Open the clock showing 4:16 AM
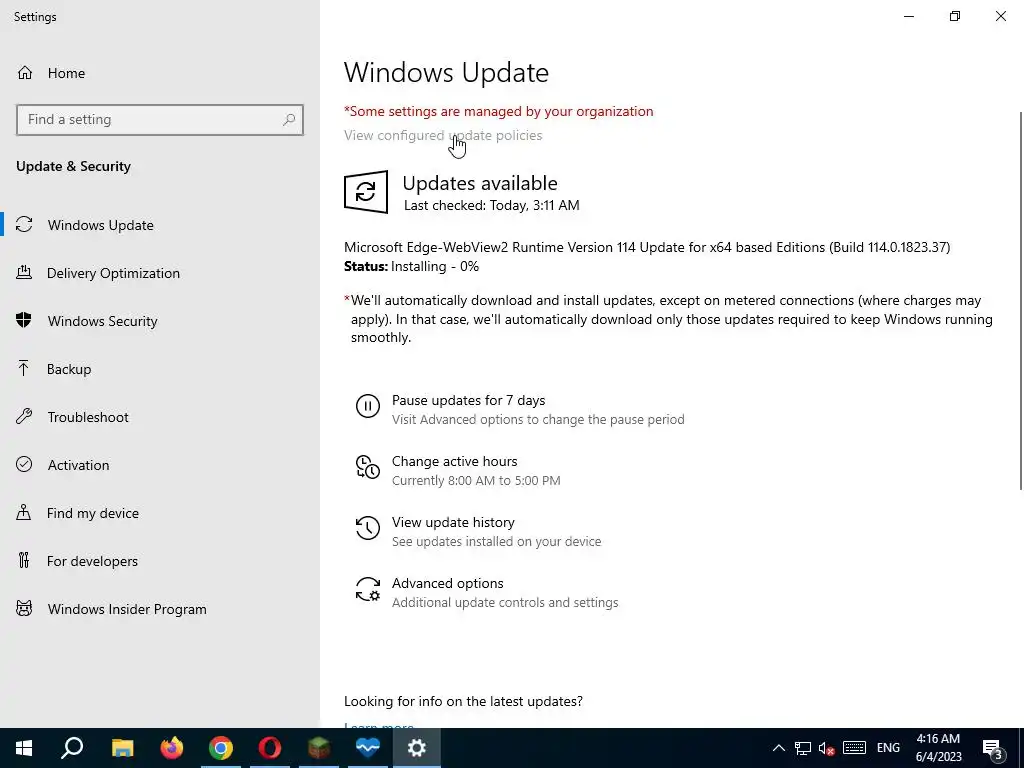 tap(938, 748)
